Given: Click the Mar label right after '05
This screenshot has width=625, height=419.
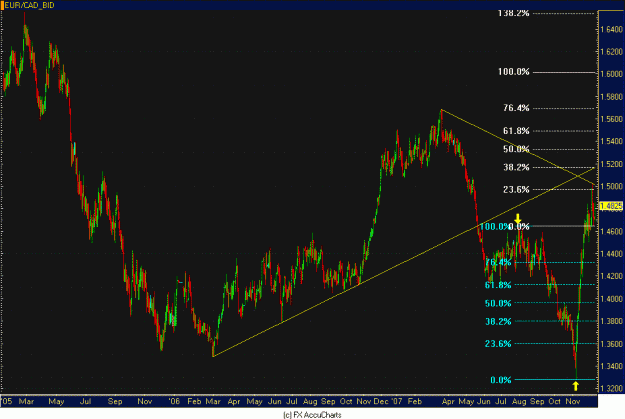Looking at the screenshot, I should tap(26, 401).
